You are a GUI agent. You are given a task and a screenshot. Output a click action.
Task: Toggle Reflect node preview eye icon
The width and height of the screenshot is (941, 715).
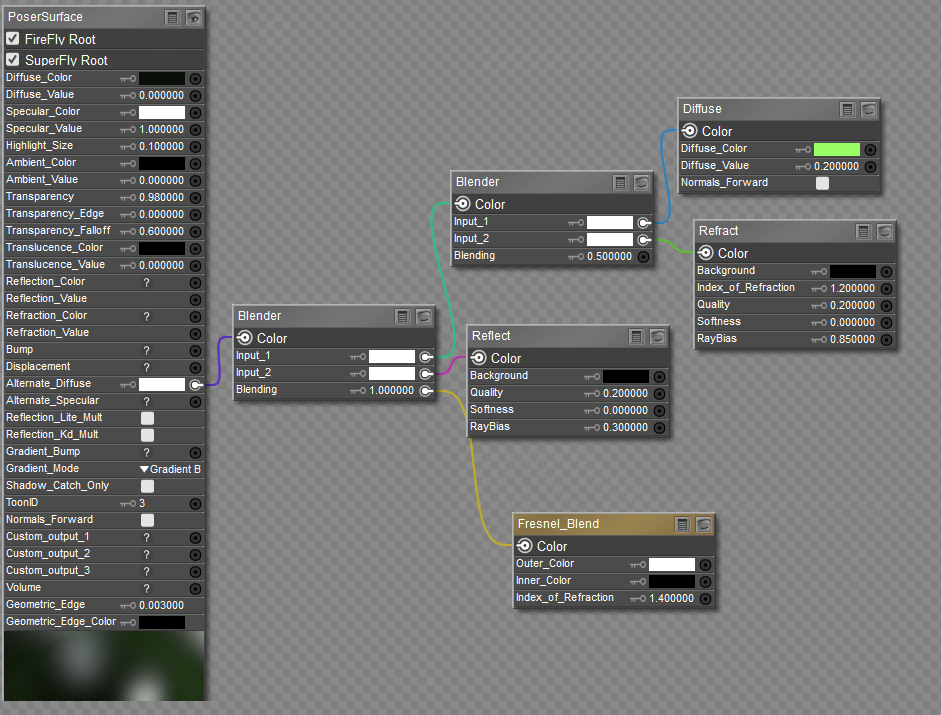click(x=658, y=337)
